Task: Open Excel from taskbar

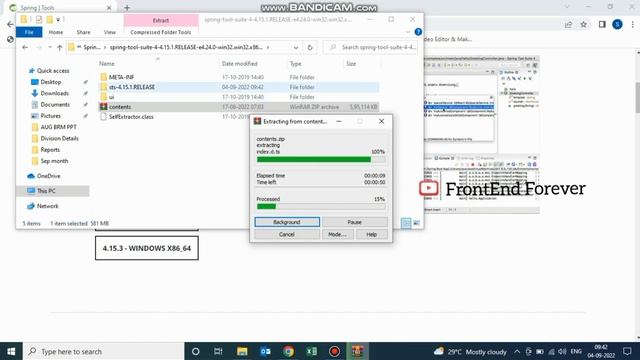Action: [x=311, y=351]
